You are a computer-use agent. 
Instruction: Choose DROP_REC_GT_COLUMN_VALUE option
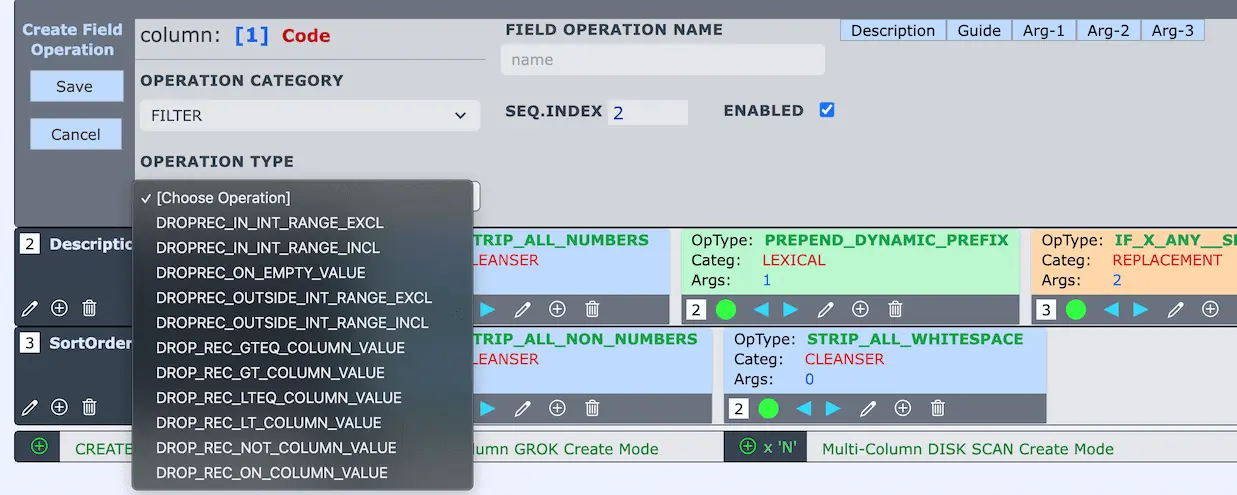[302, 373]
